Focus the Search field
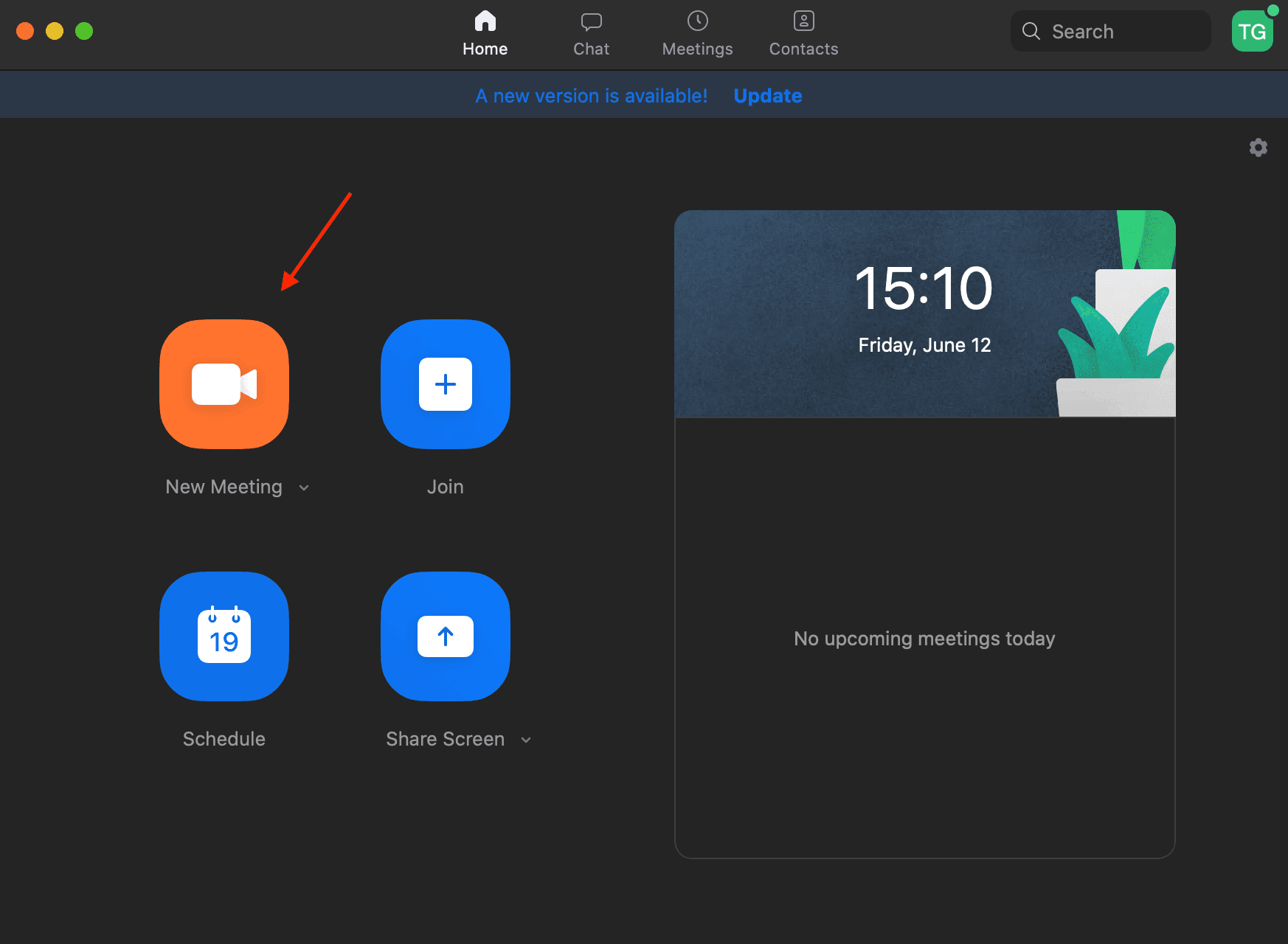The height and width of the screenshot is (944, 1288). (1111, 31)
